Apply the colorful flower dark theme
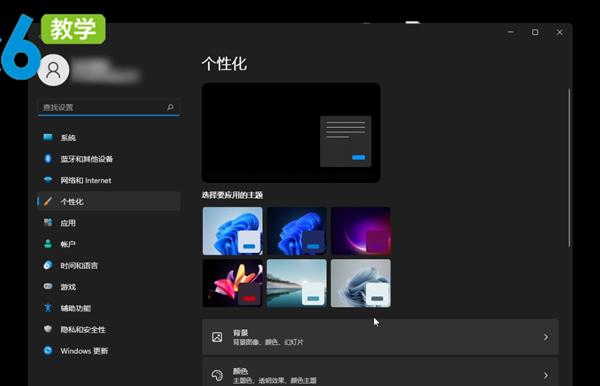Image resolution: width=600 pixels, height=386 pixels. [233, 283]
